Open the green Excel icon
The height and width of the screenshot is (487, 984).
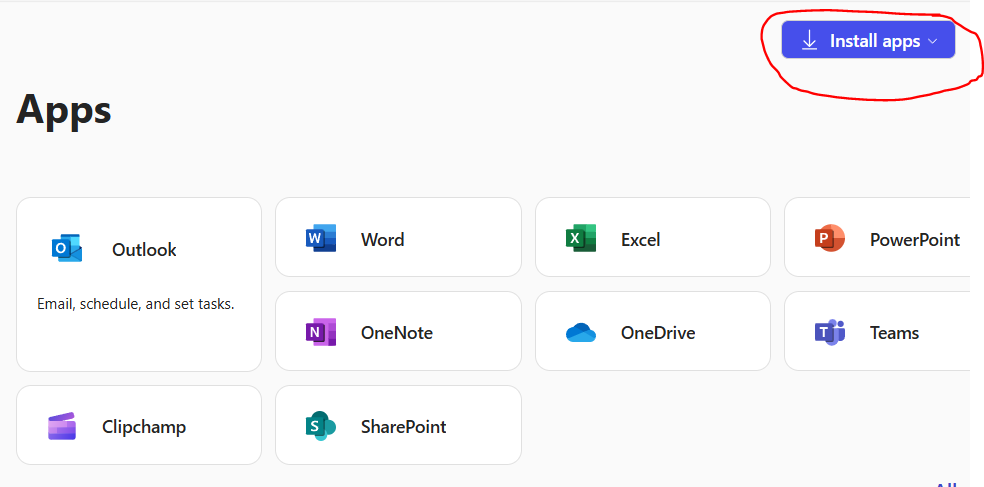(580, 238)
